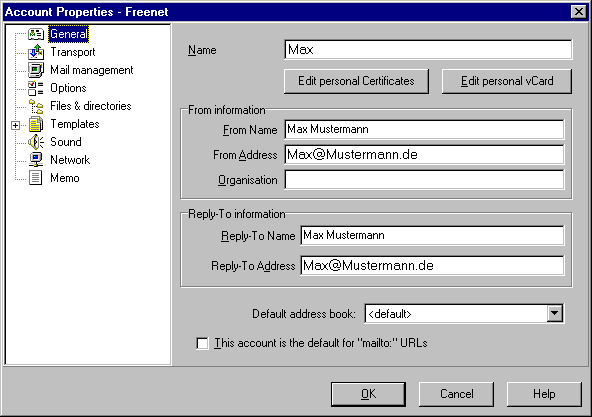Screen dimensions: 592x417
Task: Open the Default address book dropdown arrow
Action: click(x=555, y=314)
